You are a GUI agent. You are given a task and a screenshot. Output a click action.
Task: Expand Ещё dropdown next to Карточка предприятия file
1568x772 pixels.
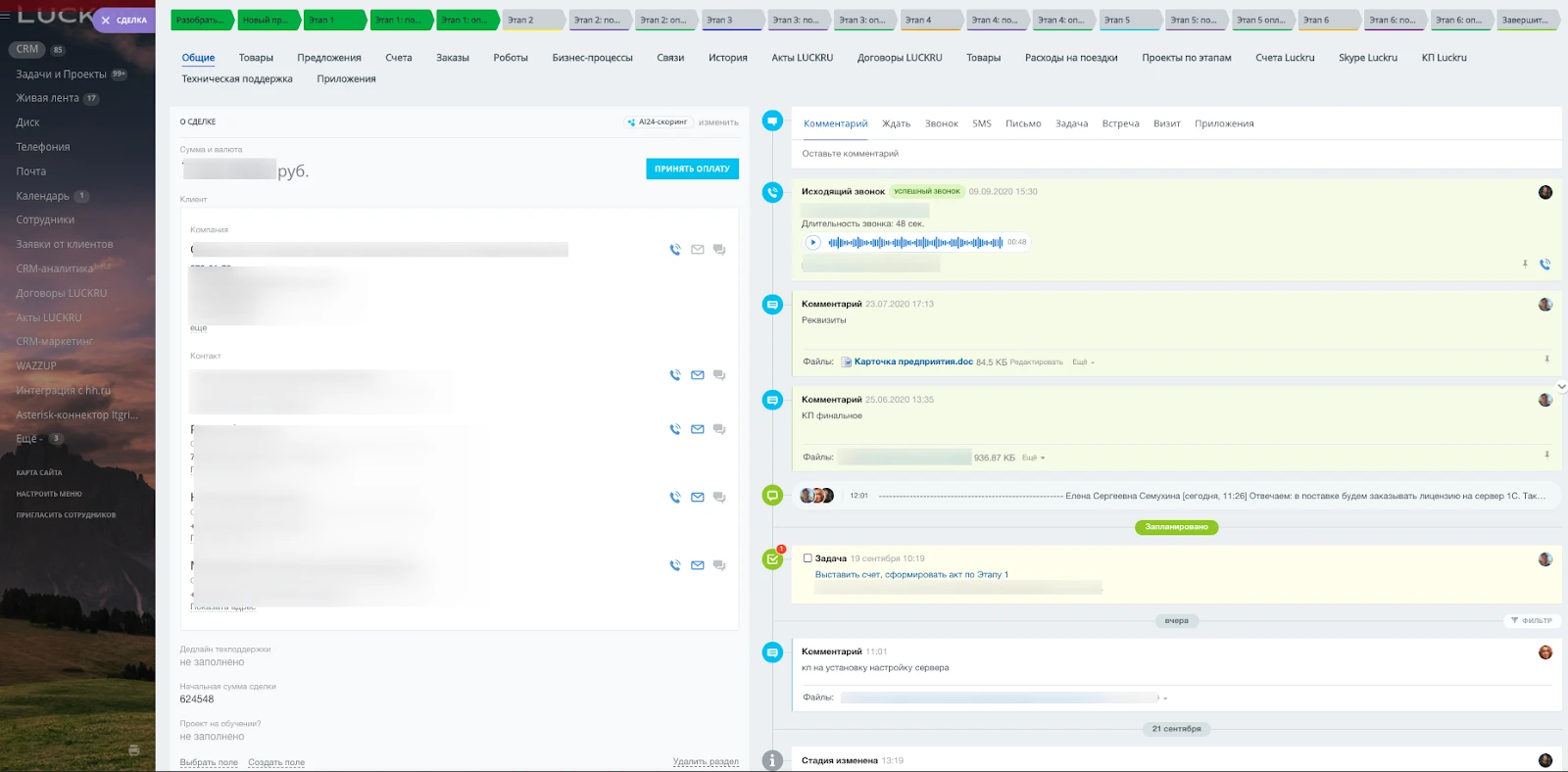click(1083, 362)
